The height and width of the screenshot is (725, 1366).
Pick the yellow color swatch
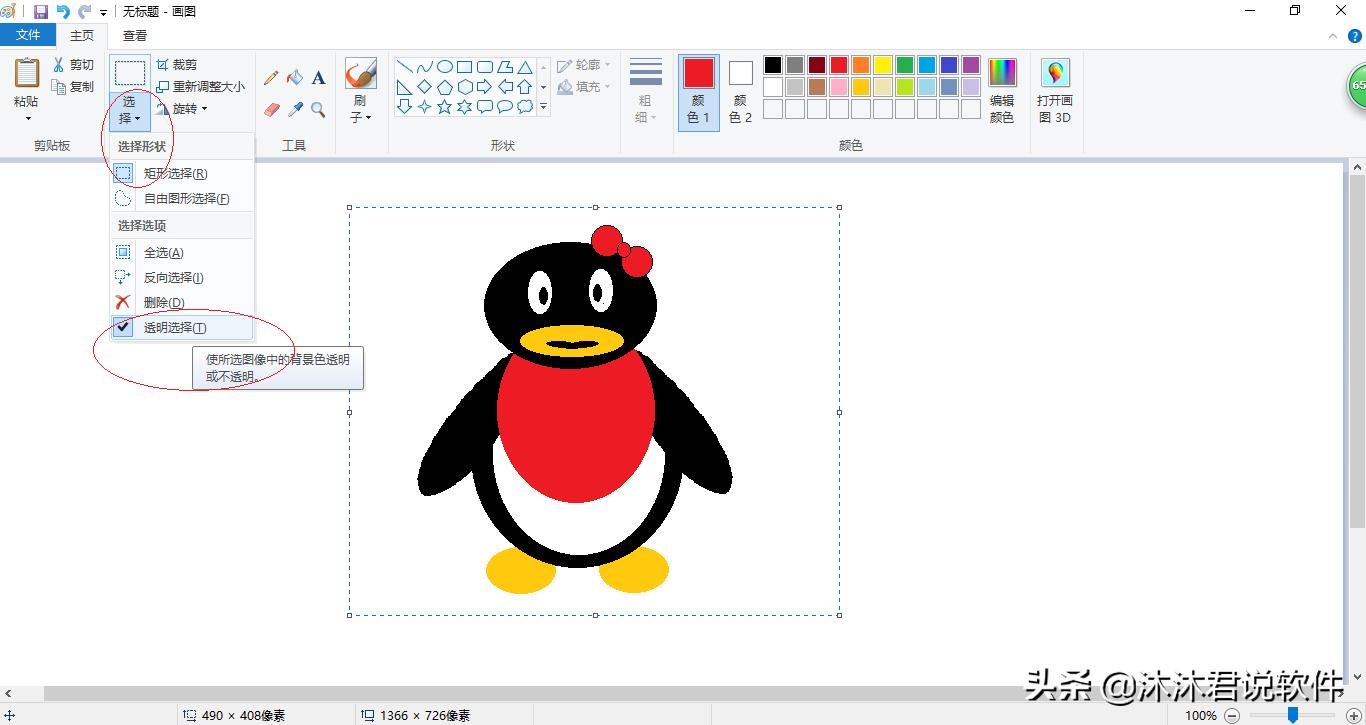tap(883, 65)
